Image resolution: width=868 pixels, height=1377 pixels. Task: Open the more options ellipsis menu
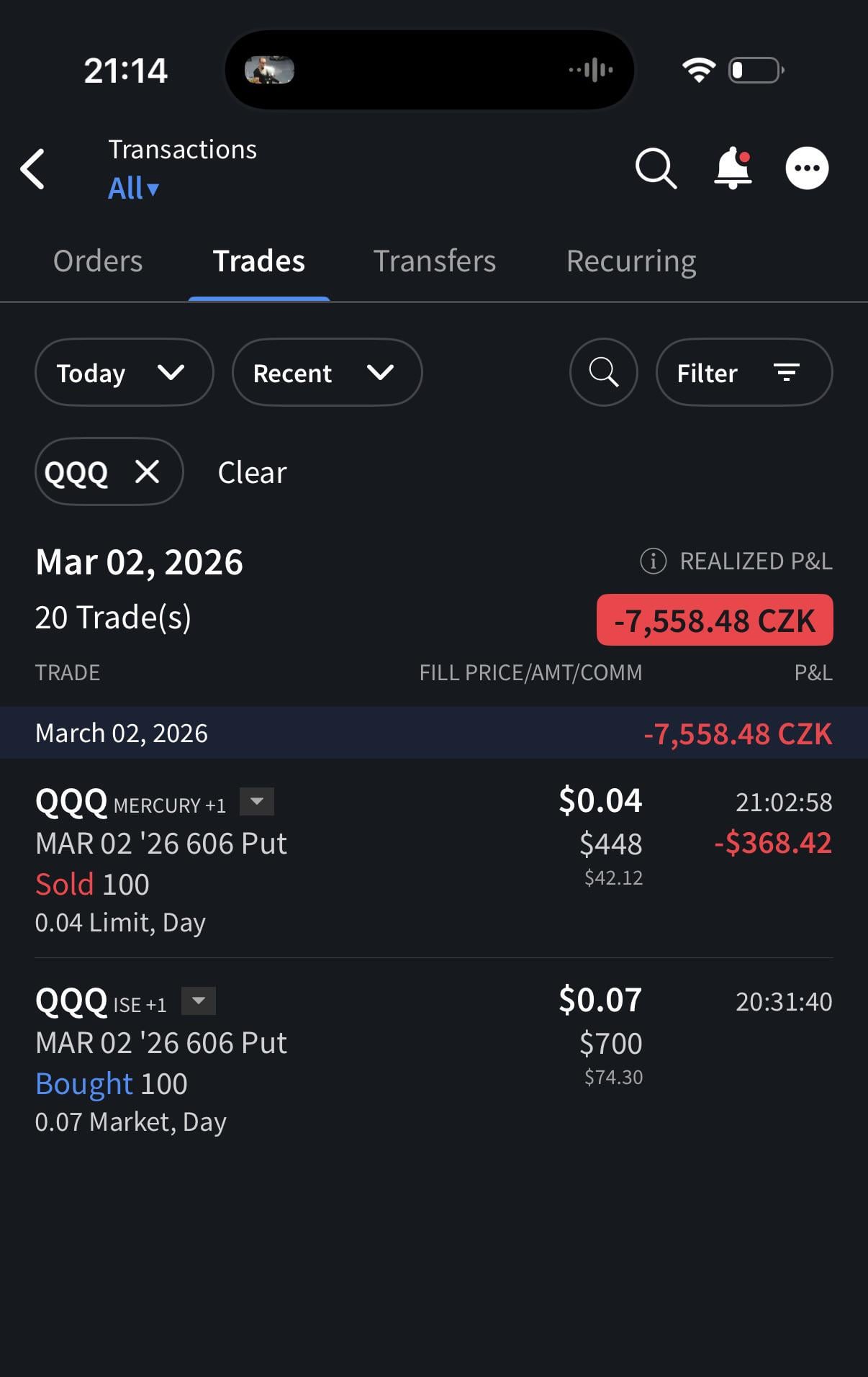[807, 168]
